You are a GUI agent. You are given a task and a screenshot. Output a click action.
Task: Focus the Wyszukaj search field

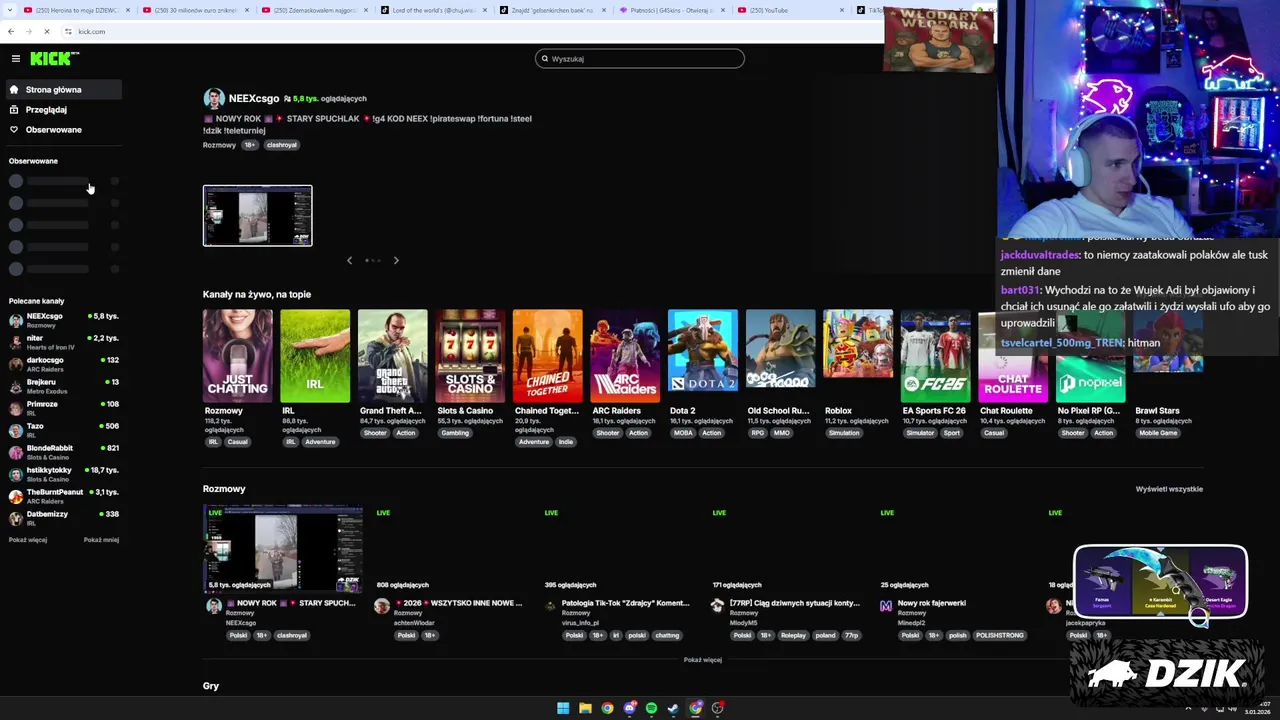pos(640,59)
